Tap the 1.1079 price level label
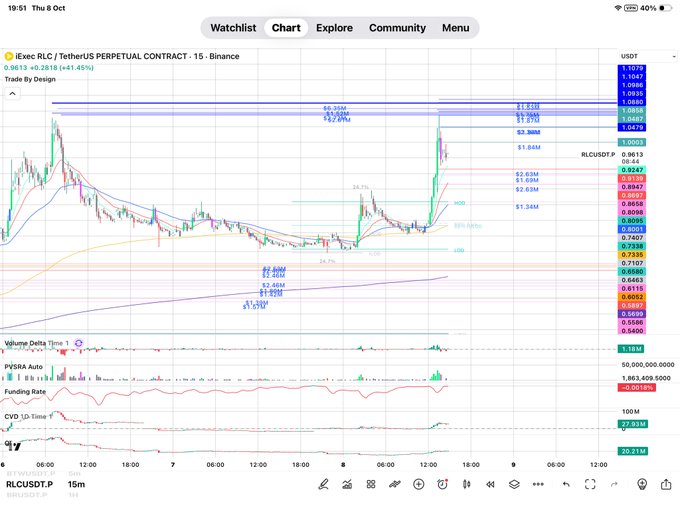 click(632, 68)
